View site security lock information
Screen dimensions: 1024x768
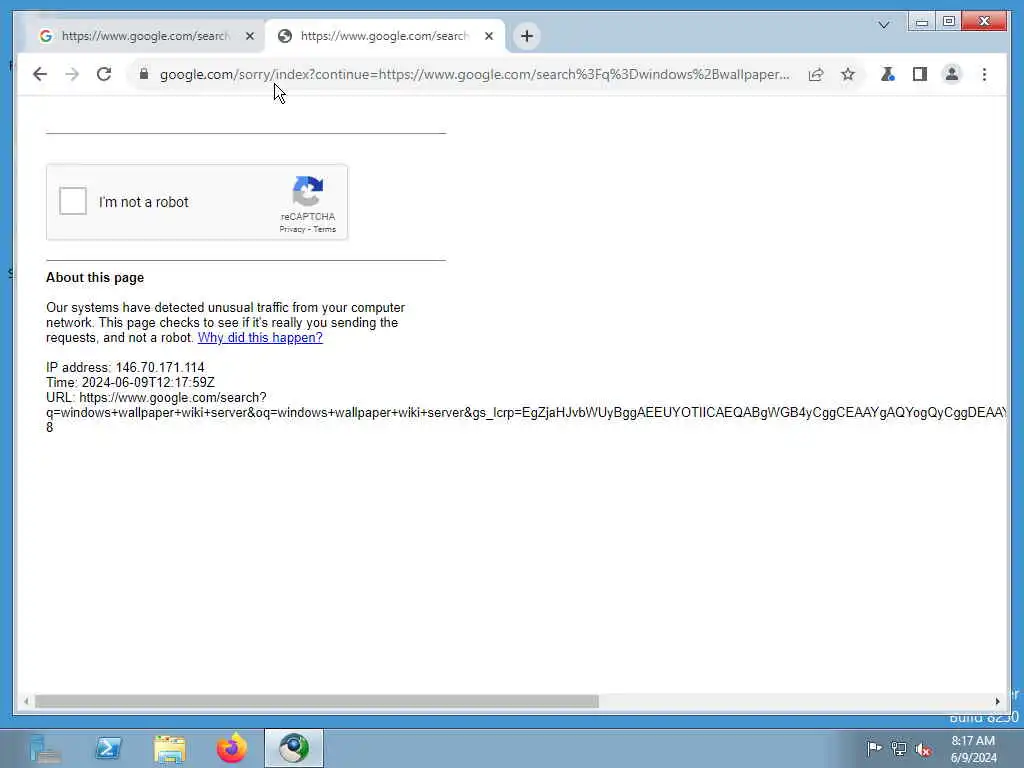click(144, 74)
